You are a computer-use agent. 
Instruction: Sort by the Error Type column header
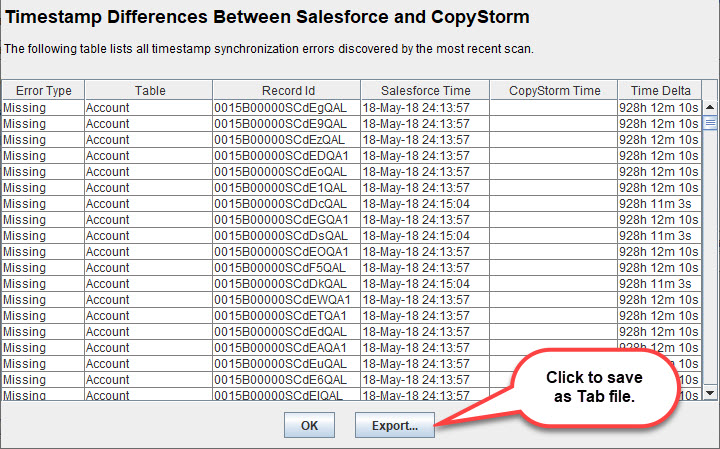click(x=43, y=90)
